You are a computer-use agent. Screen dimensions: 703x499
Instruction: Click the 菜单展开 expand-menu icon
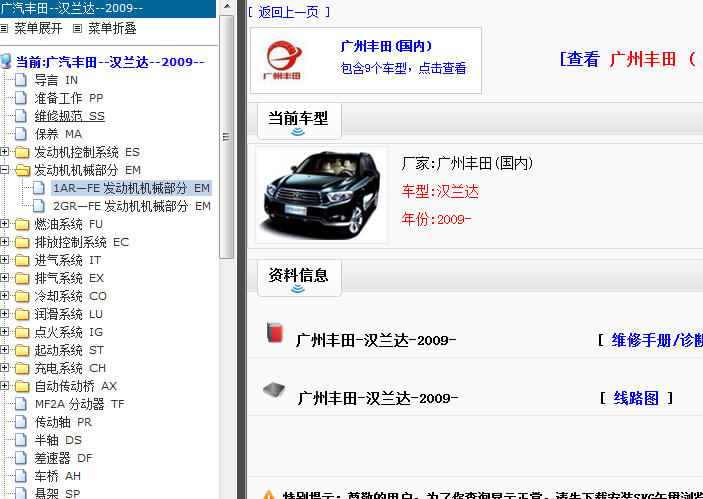[x=4, y=29]
